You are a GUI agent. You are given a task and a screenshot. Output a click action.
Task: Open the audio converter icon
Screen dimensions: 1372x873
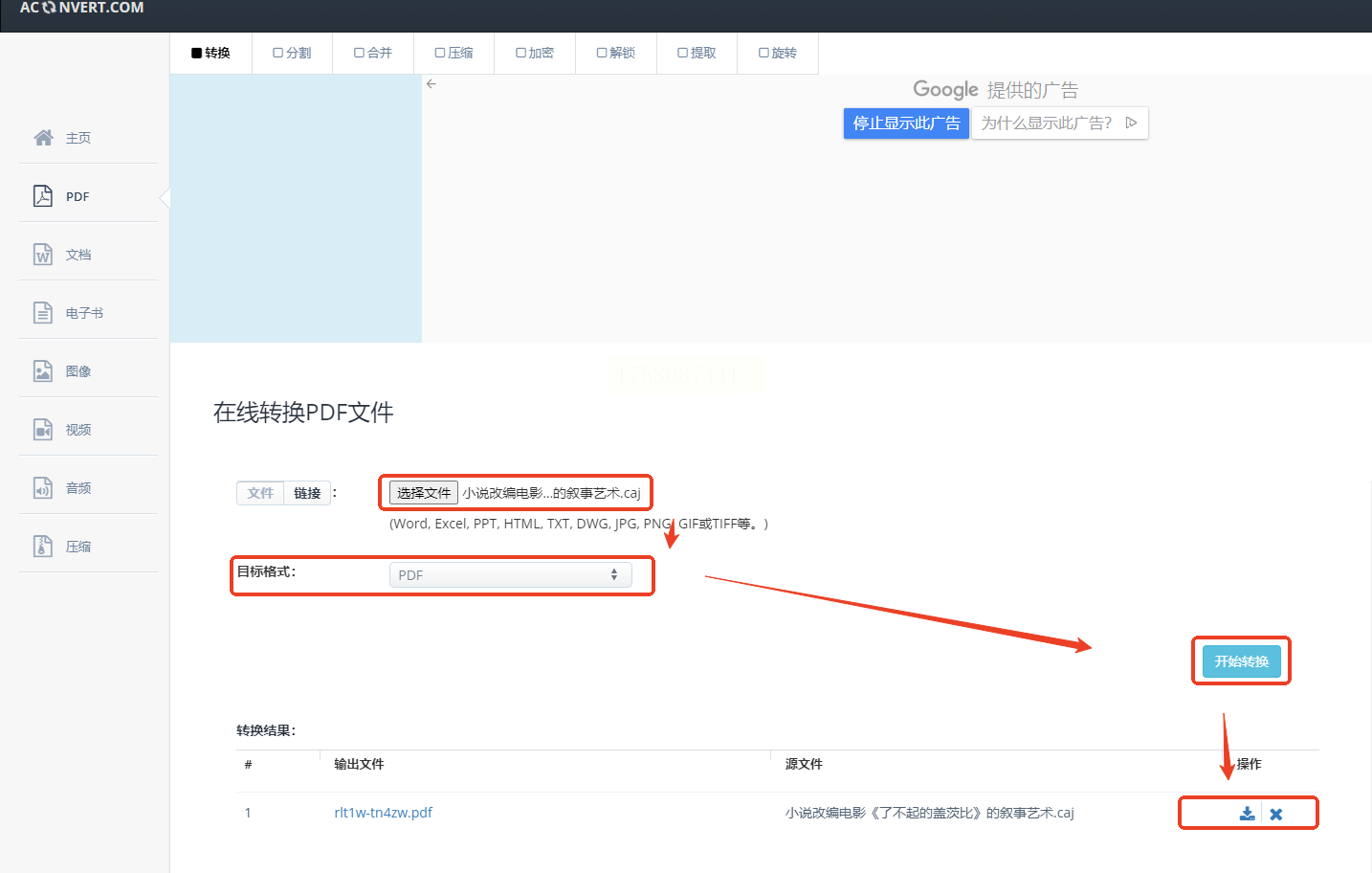(x=43, y=488)
